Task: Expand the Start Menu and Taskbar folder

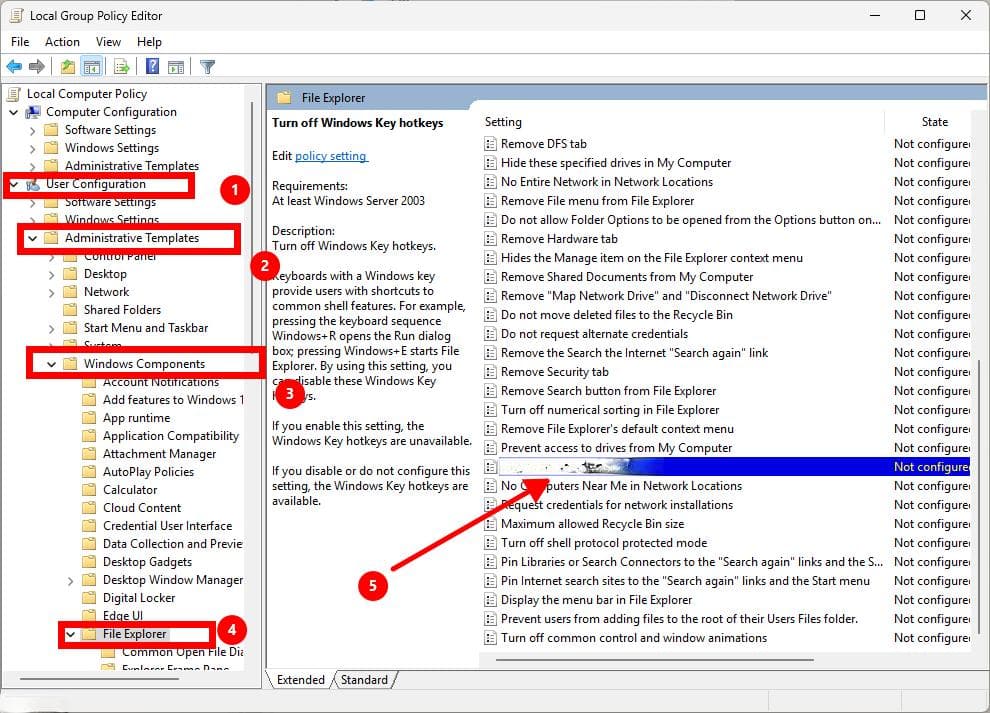Action: [51, 328]
